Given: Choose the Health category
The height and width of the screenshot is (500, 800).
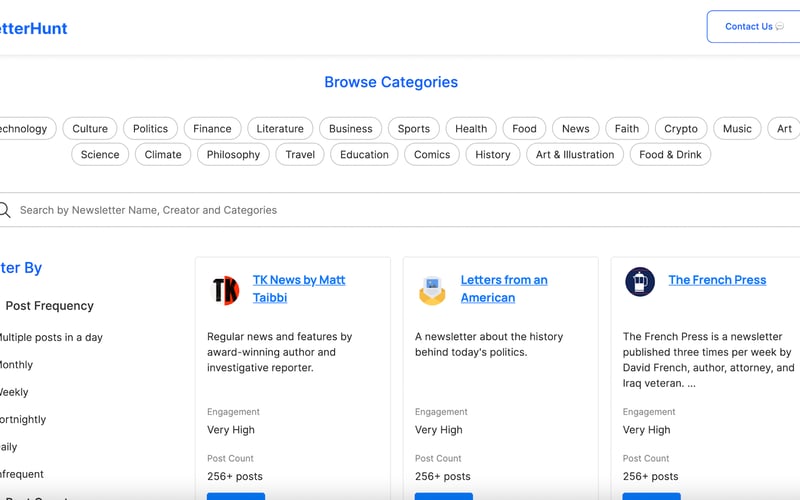Looking at the screenshot, I should [471, 129].
